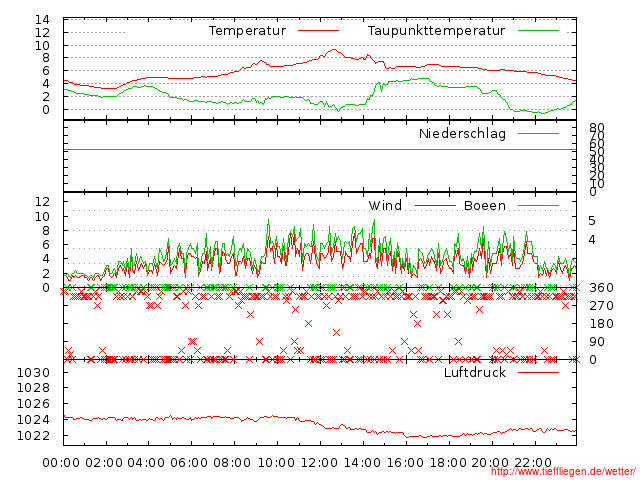Click the 10:00 time axis label
The height and width of the screenshot is (480, 640).
(x=276, y=463)
